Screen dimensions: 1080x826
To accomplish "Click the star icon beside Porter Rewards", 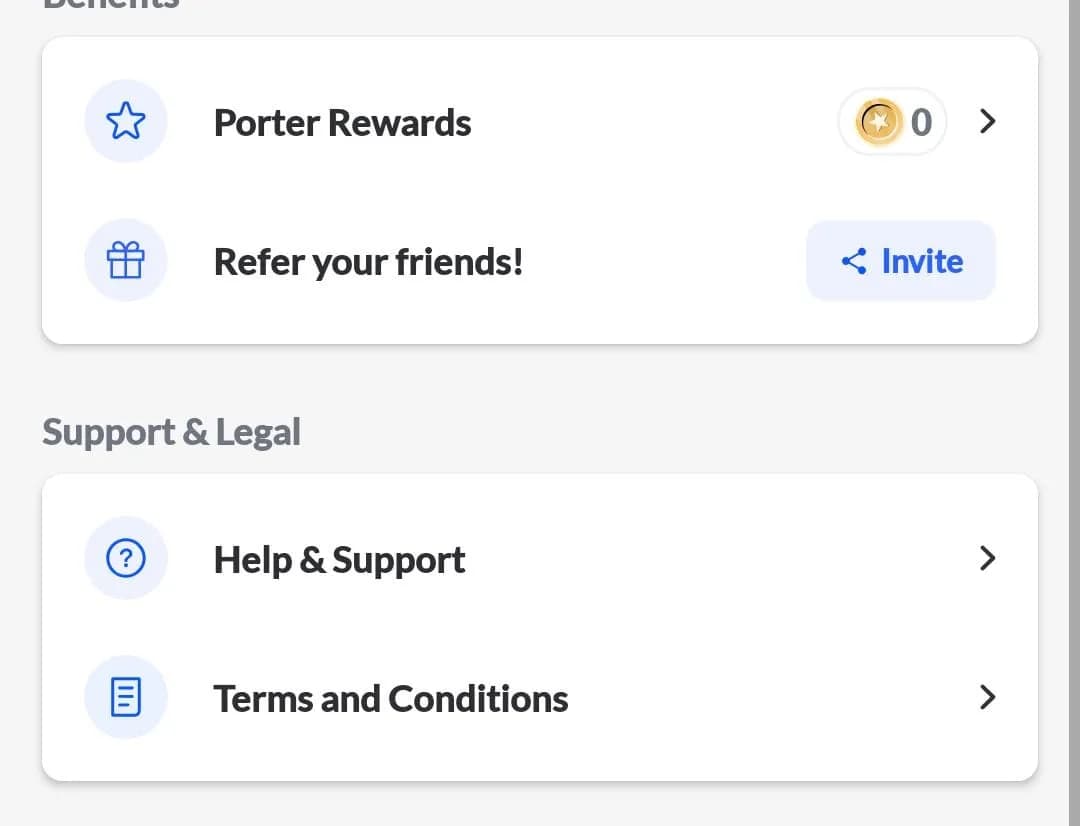I will pyautogui.click(x=126, y=122).
